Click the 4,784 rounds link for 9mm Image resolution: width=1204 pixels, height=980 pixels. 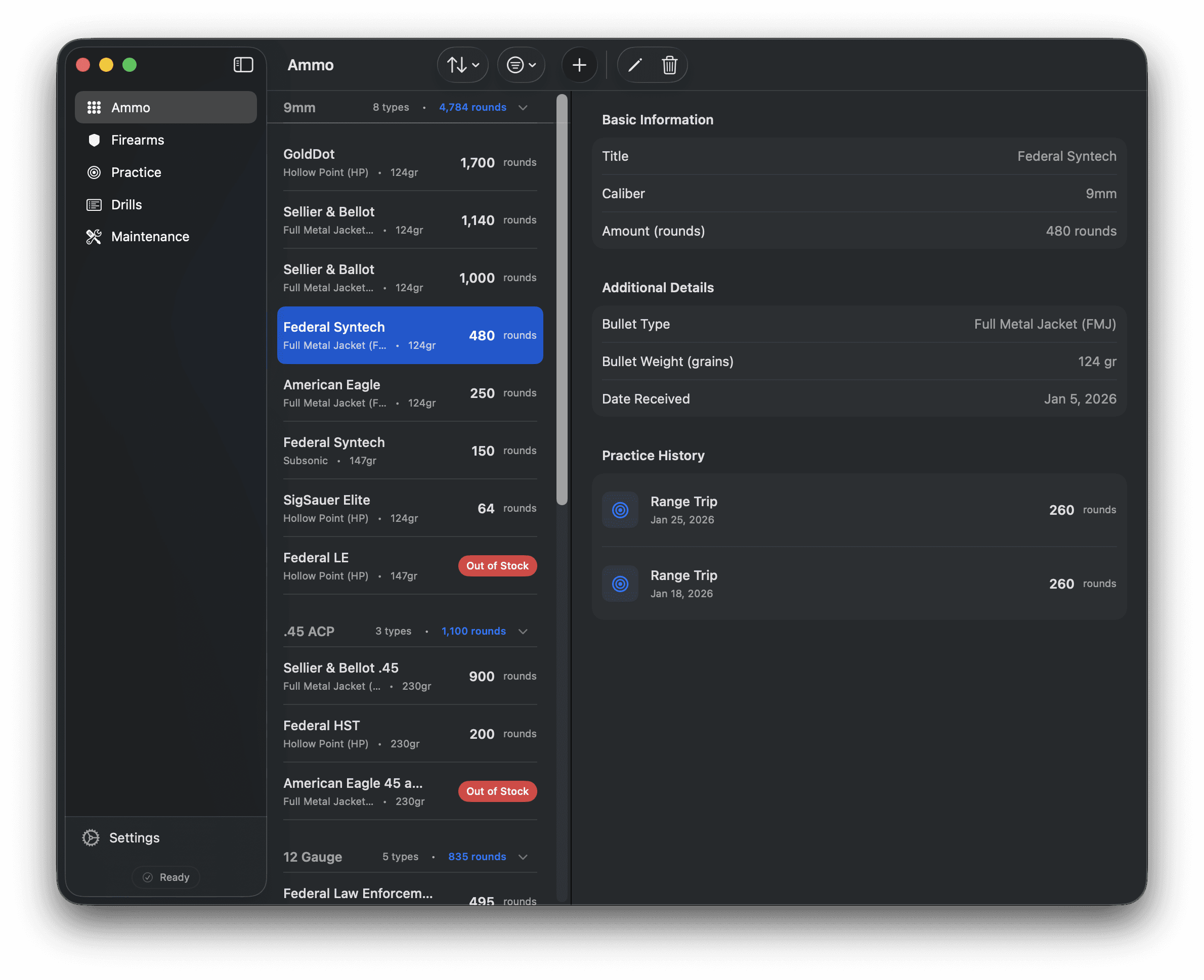[472, 107]
